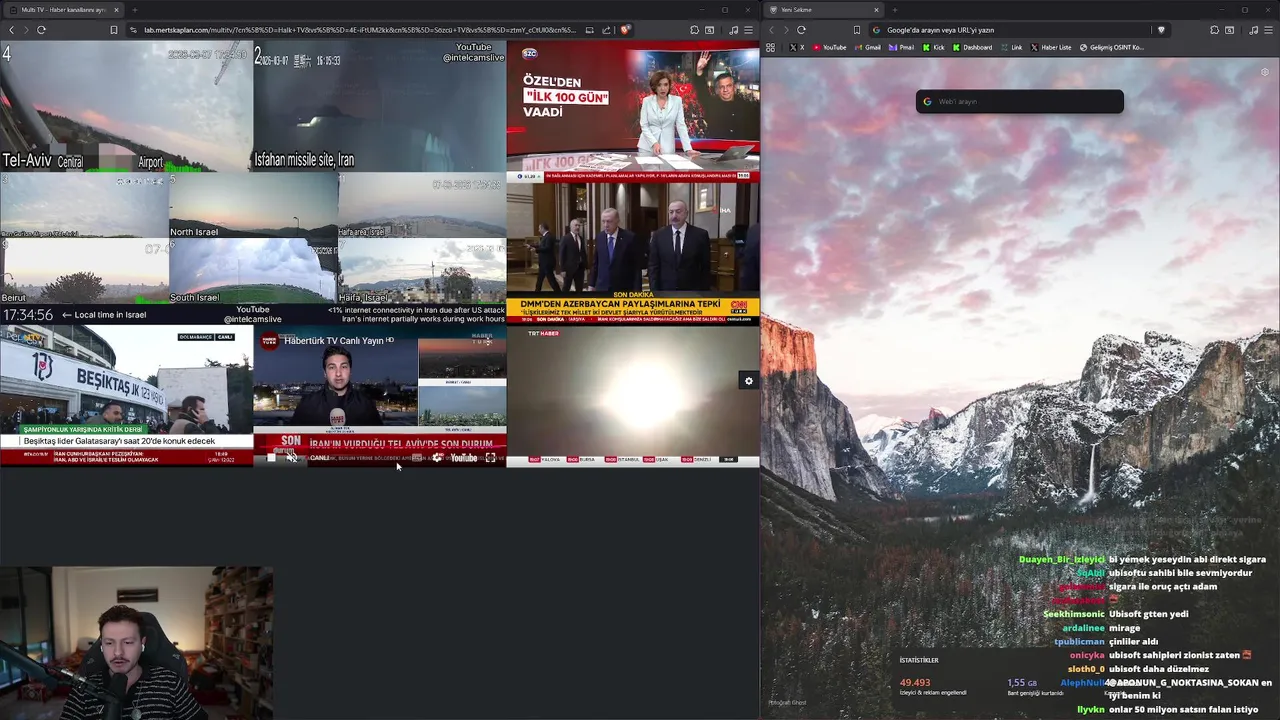Open main menu in the Yeni Sekme window

(x=1268, y=30)
